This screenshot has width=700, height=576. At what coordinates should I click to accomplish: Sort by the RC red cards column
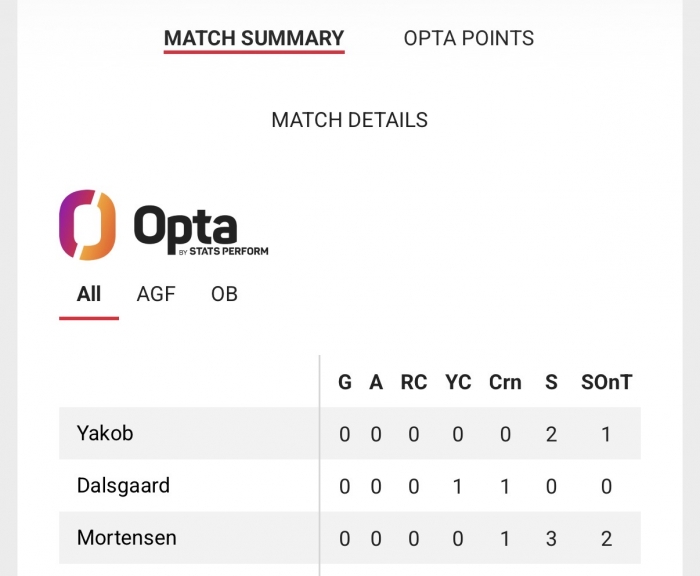(x=414, y=382)
